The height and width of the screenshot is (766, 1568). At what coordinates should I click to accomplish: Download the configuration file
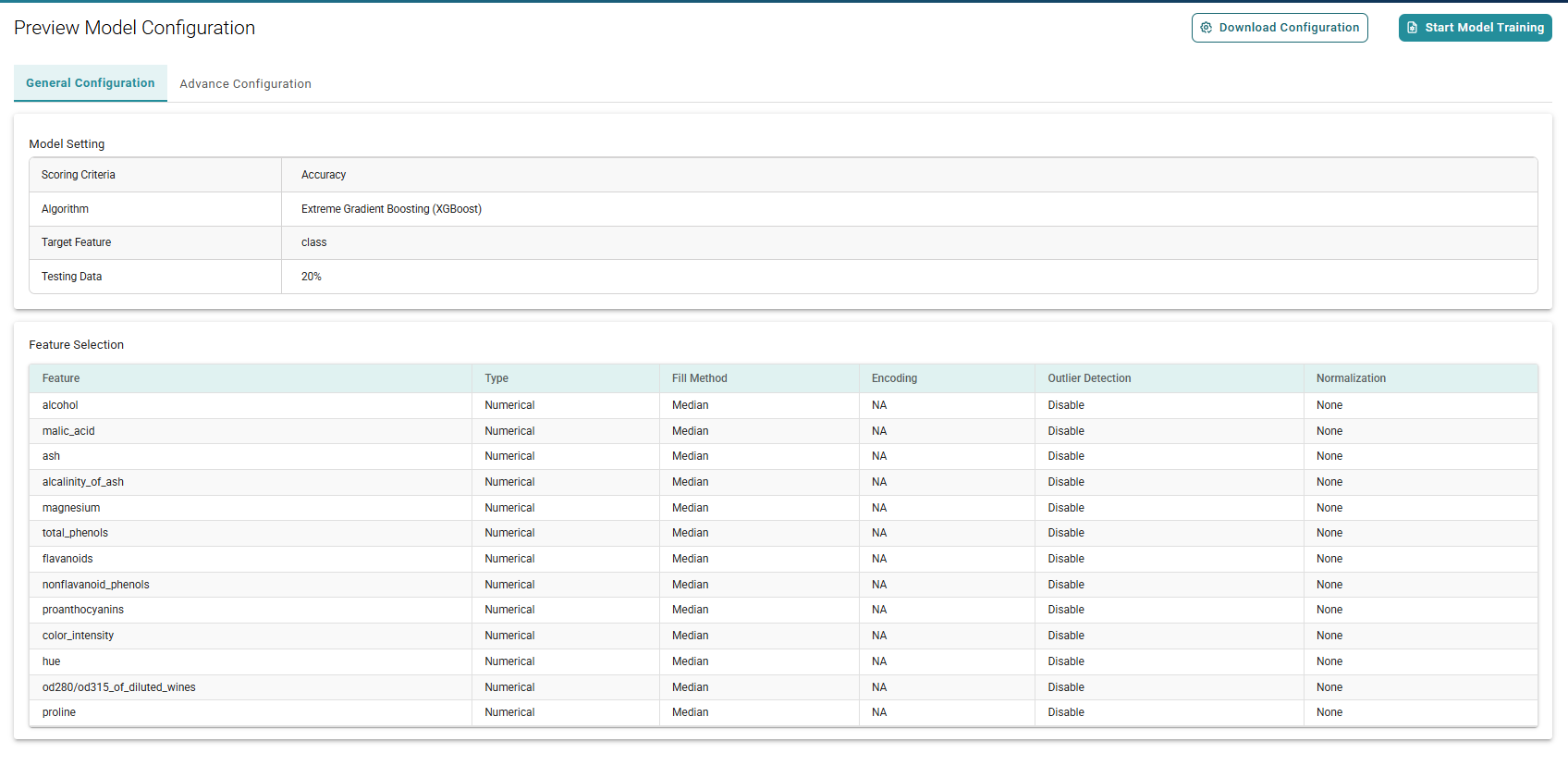pos(1280,28)
